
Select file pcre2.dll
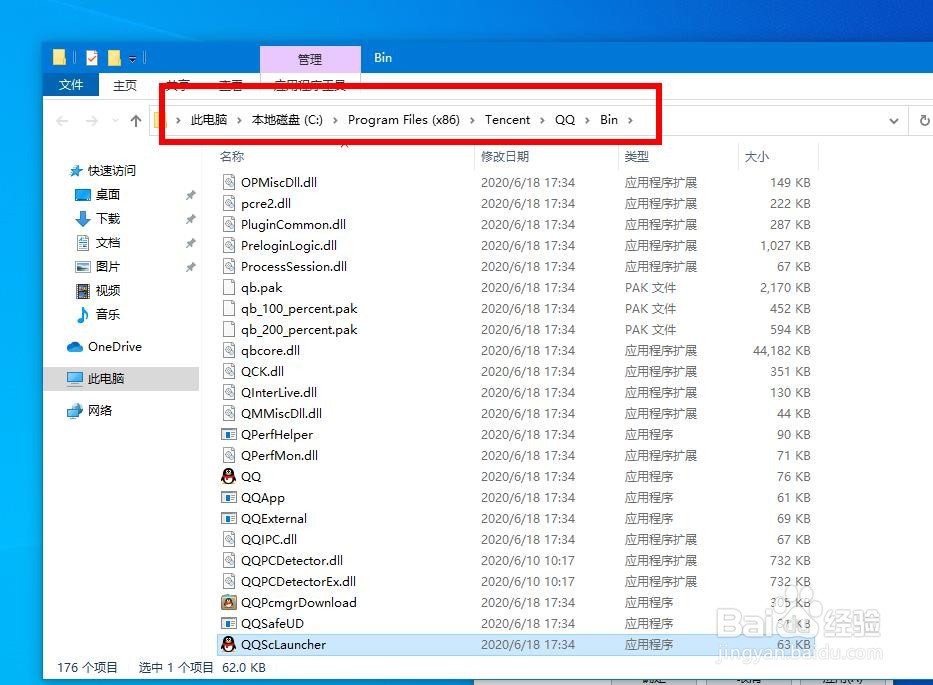click(265, 204)
